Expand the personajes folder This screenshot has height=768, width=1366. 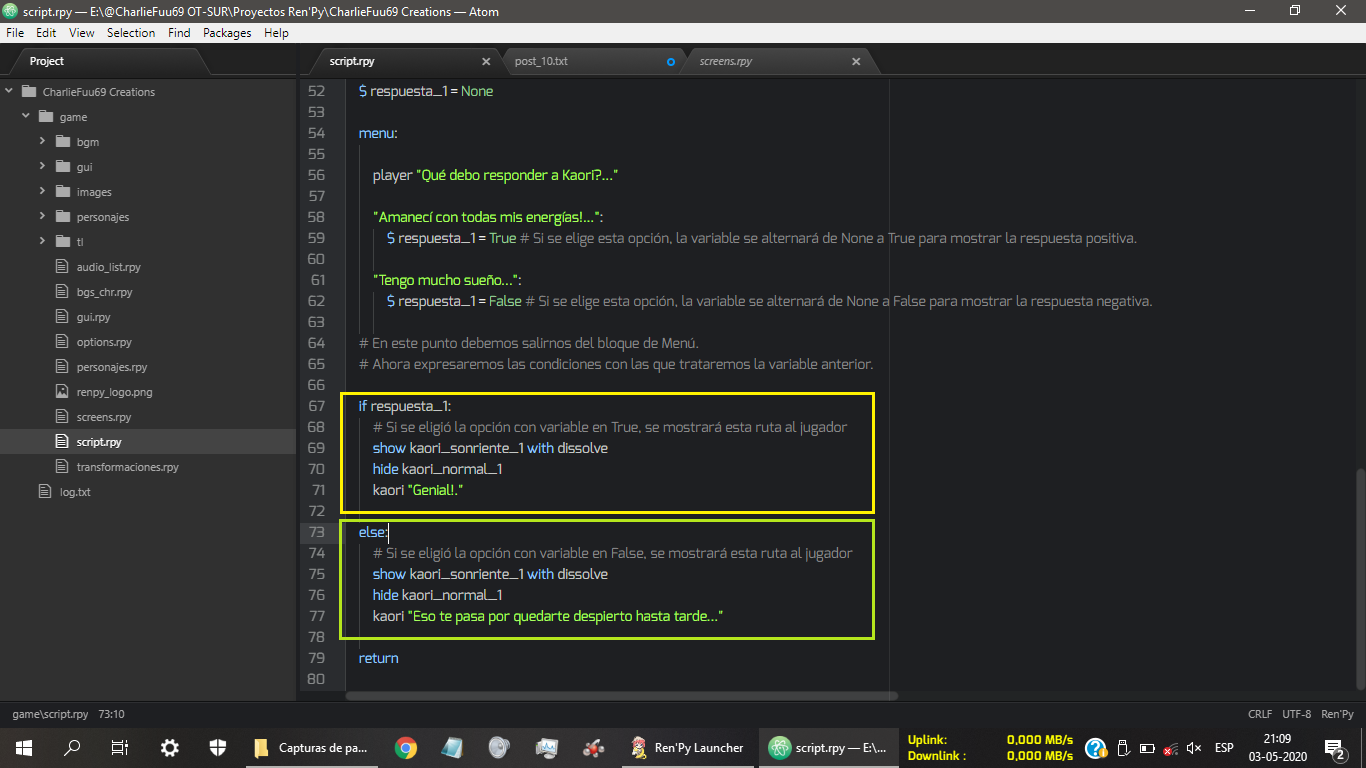43,217
